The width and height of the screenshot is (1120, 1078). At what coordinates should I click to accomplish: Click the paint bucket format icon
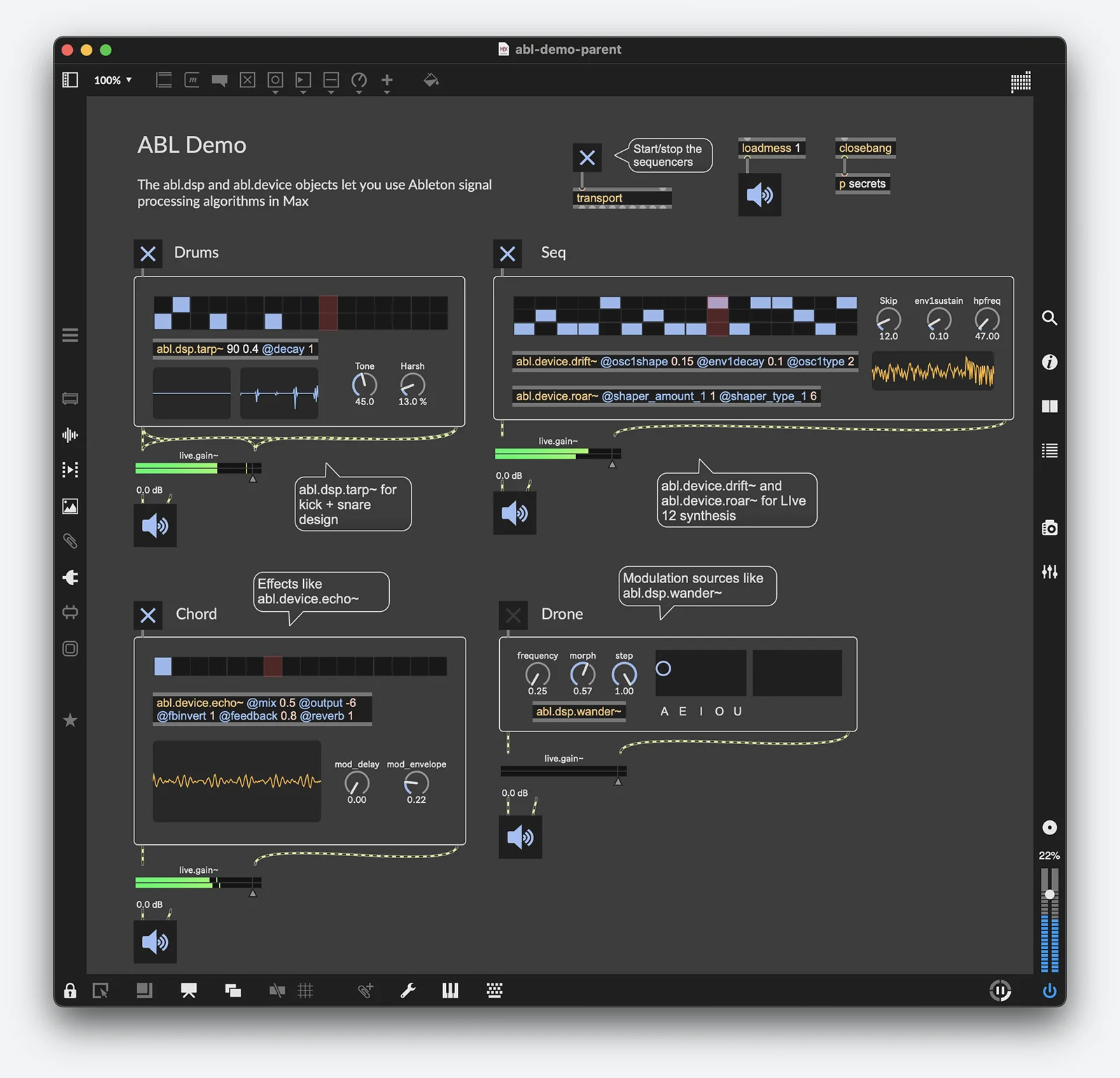[x=431, y=80]
